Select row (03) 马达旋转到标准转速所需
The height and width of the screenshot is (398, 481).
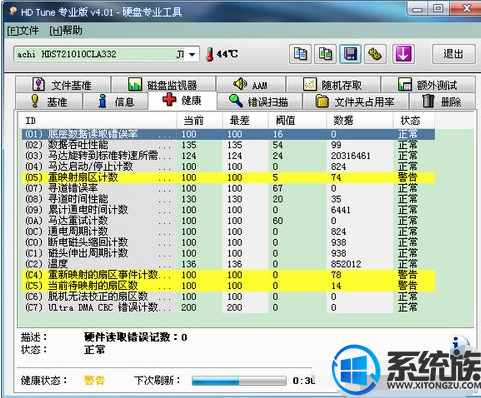point(228,156)
